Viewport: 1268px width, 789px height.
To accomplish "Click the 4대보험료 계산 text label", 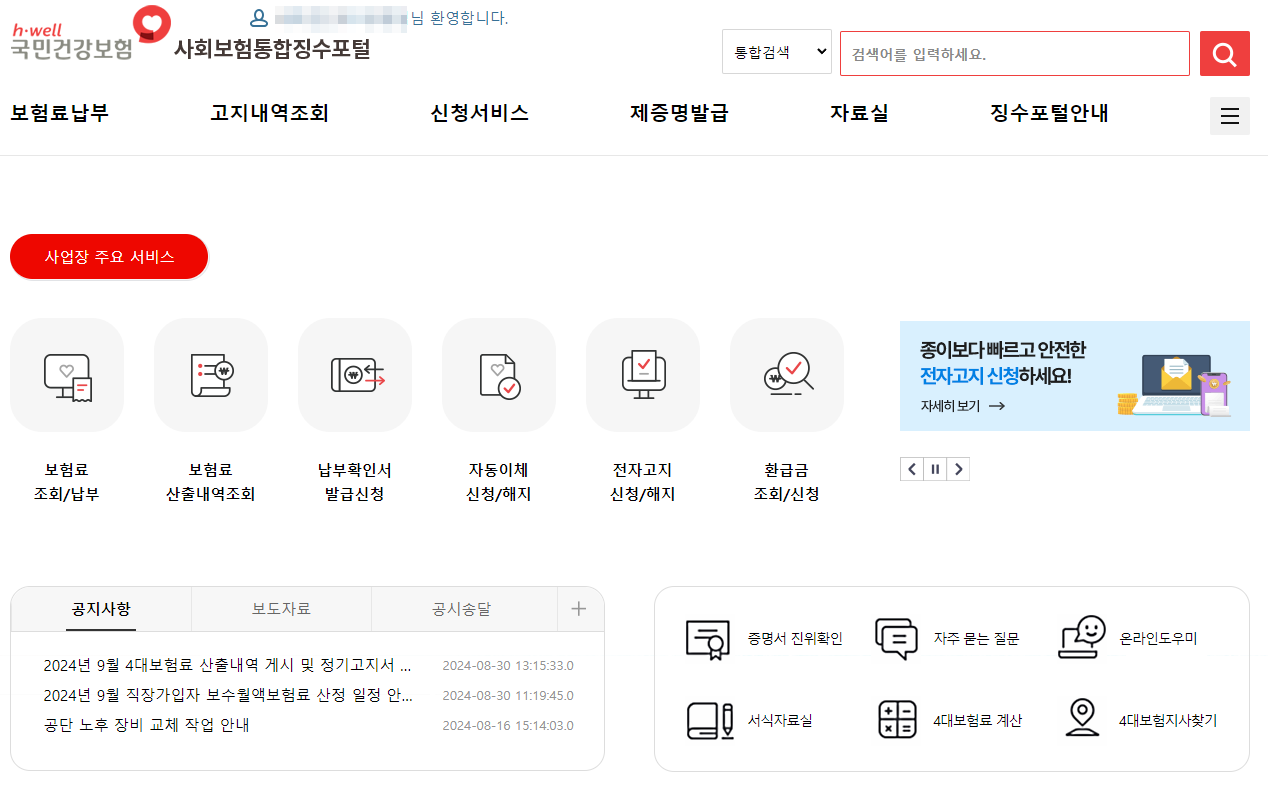I will pyautogui.click(x=977, y=720).
